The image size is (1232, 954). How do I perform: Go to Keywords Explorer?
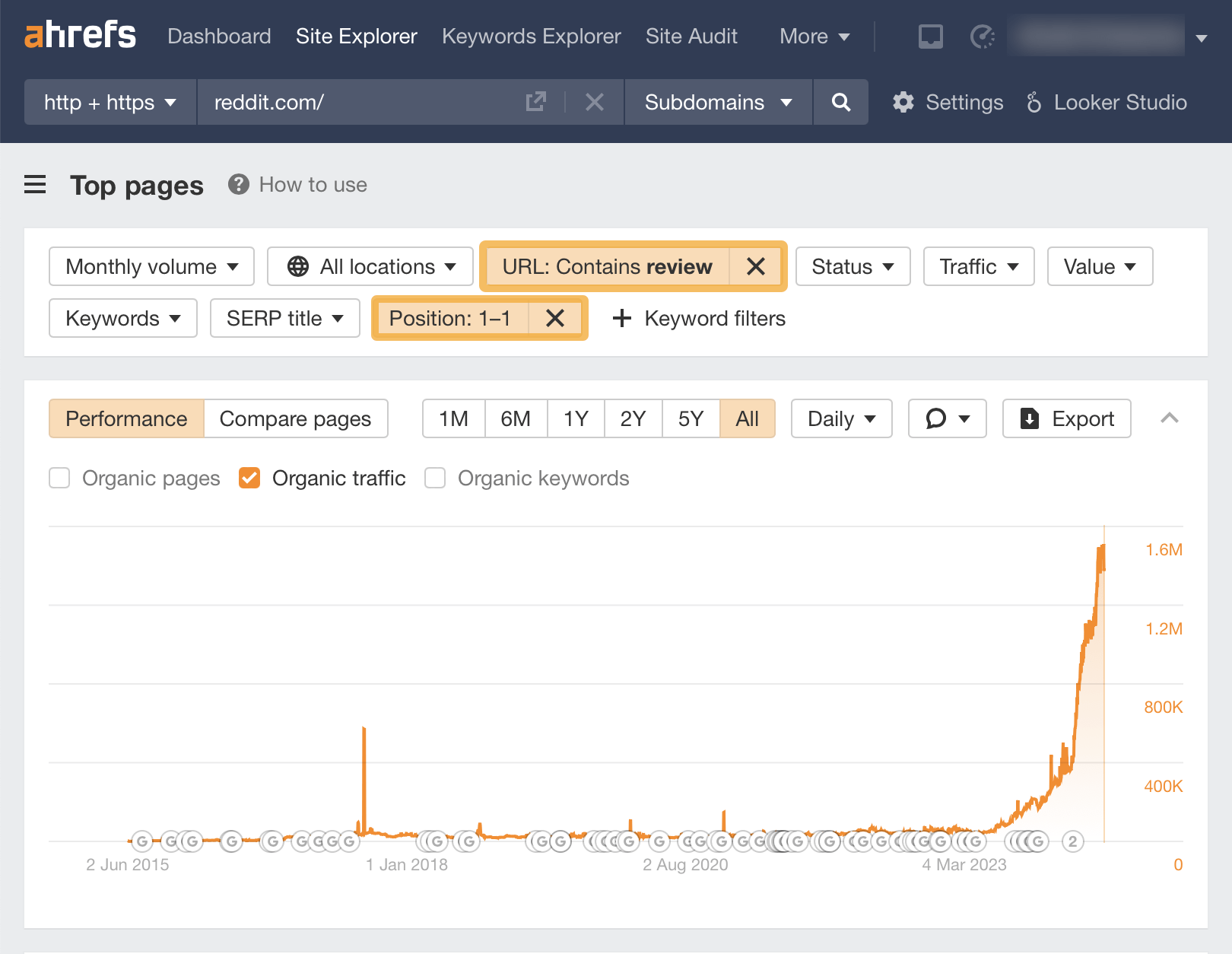click(x=531, y=36)
